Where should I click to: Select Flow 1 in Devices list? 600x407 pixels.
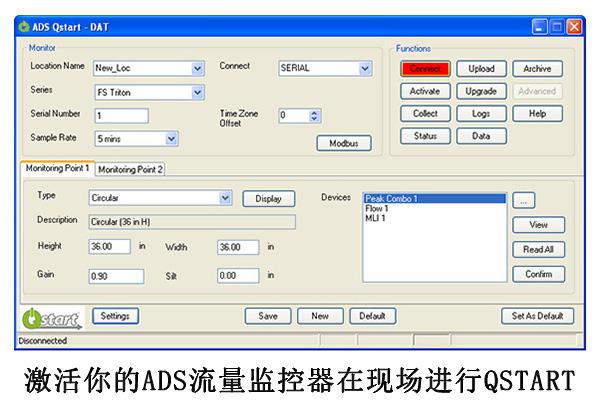click(x=434, y=208)
